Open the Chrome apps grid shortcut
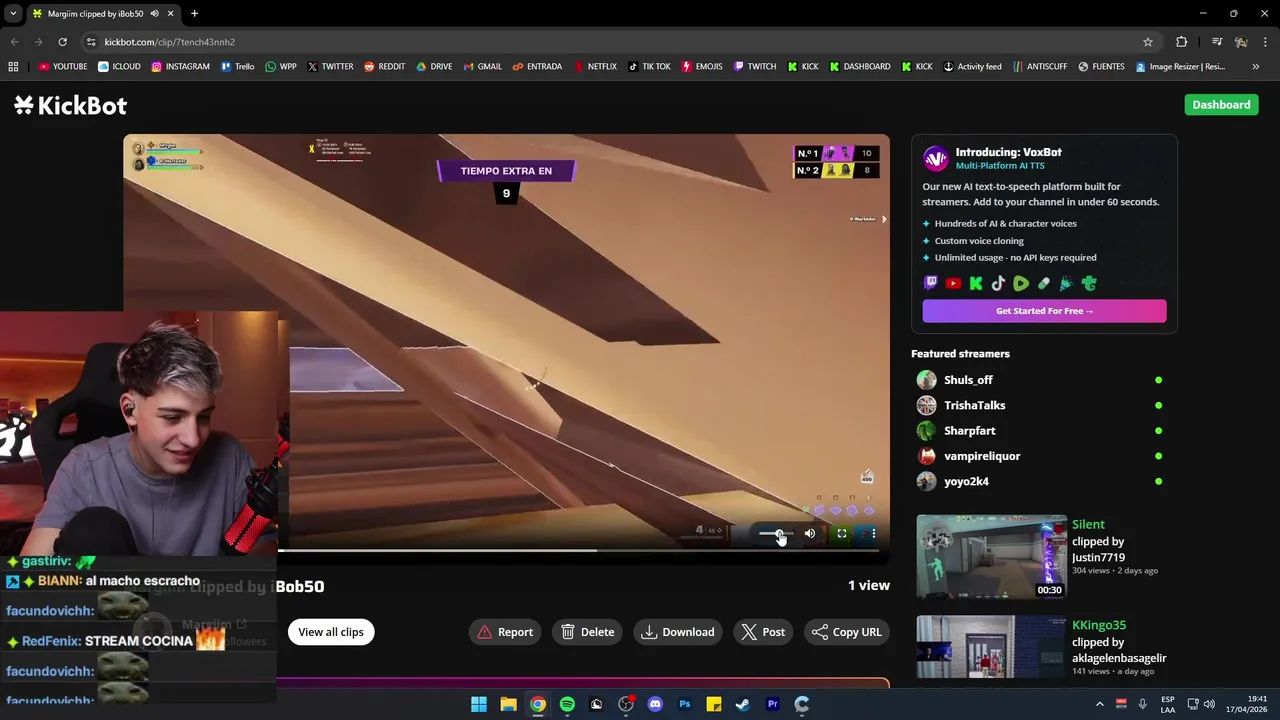1280x720 pixels. tap(13, 67)
